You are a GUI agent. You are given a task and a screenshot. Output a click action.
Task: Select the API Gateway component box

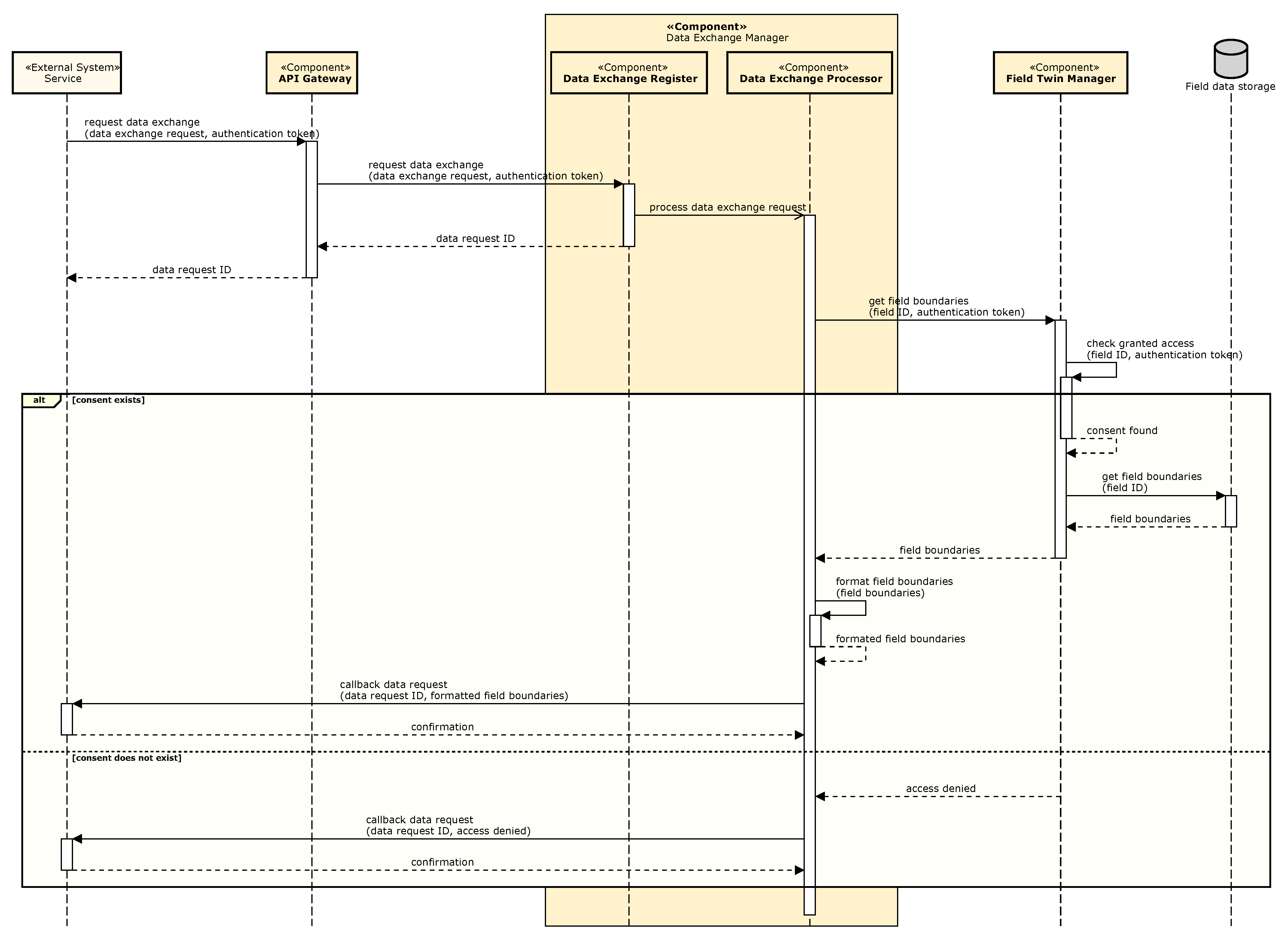point(311,73)
